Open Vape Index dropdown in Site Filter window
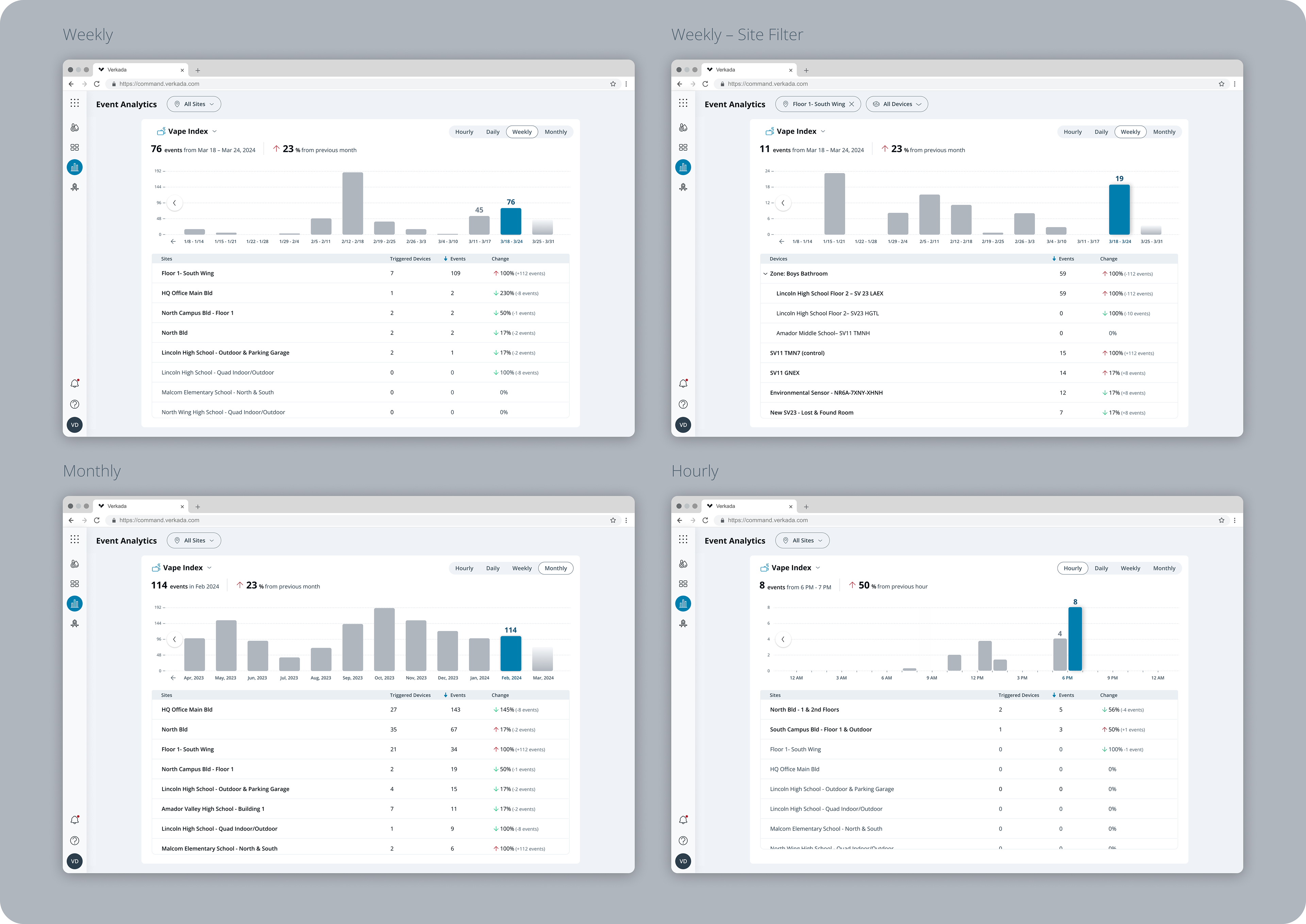This screenshot has height=924, width=1306. point(796,132)
